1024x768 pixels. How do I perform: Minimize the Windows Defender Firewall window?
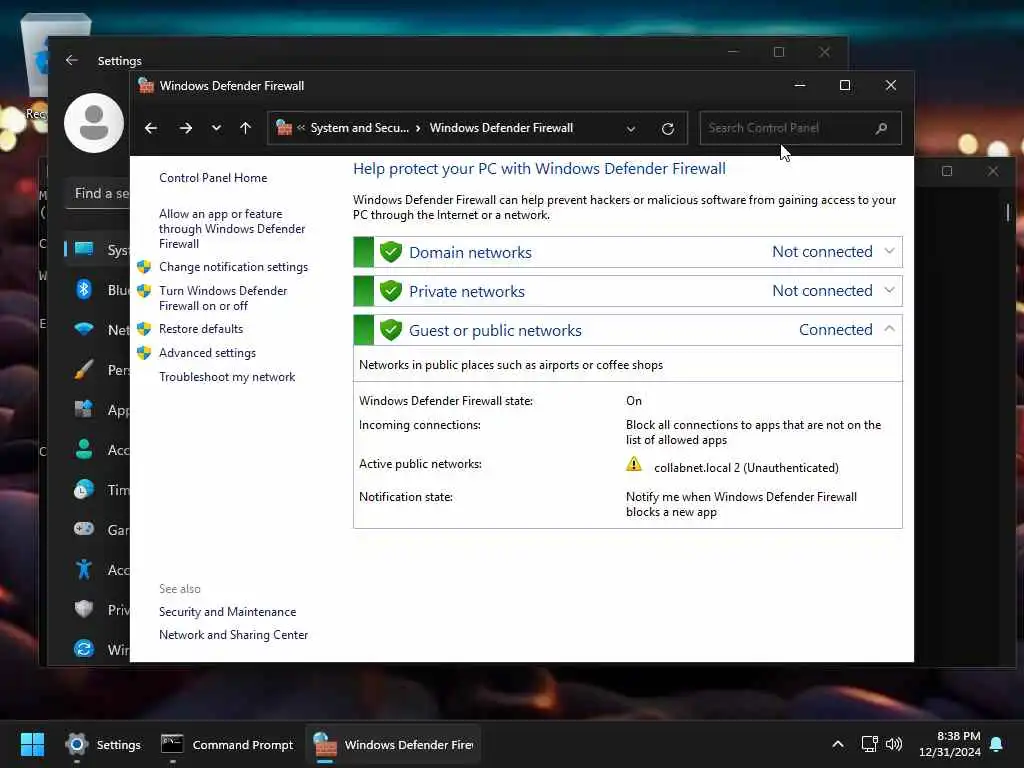(x=799, y=86)
